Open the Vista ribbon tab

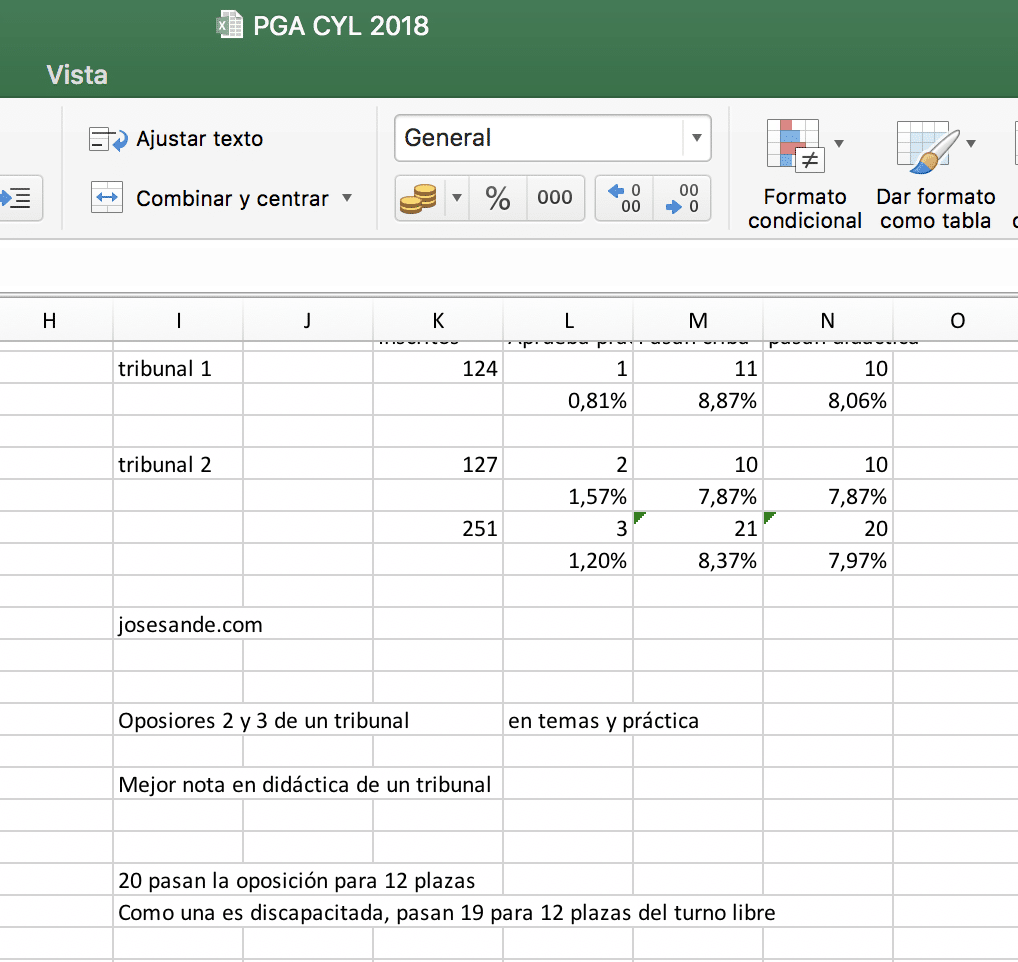[x=77, y=75]
